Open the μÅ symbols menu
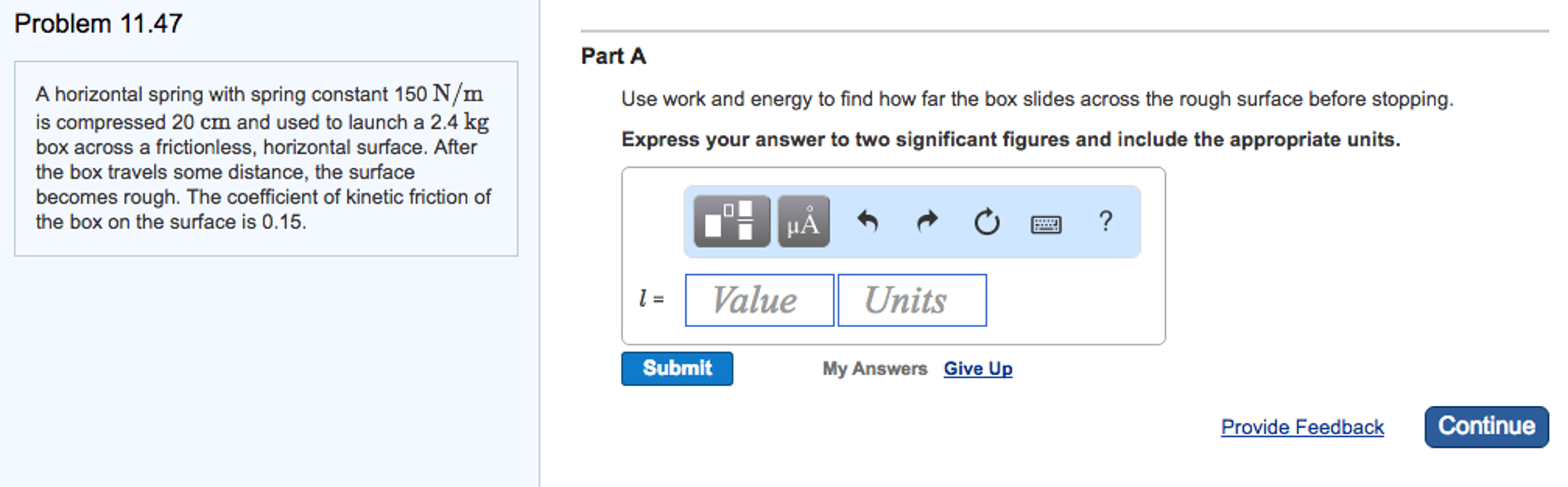Image resolution: width=1568 pixels, height=487 pixels. (x=803, y=221)
